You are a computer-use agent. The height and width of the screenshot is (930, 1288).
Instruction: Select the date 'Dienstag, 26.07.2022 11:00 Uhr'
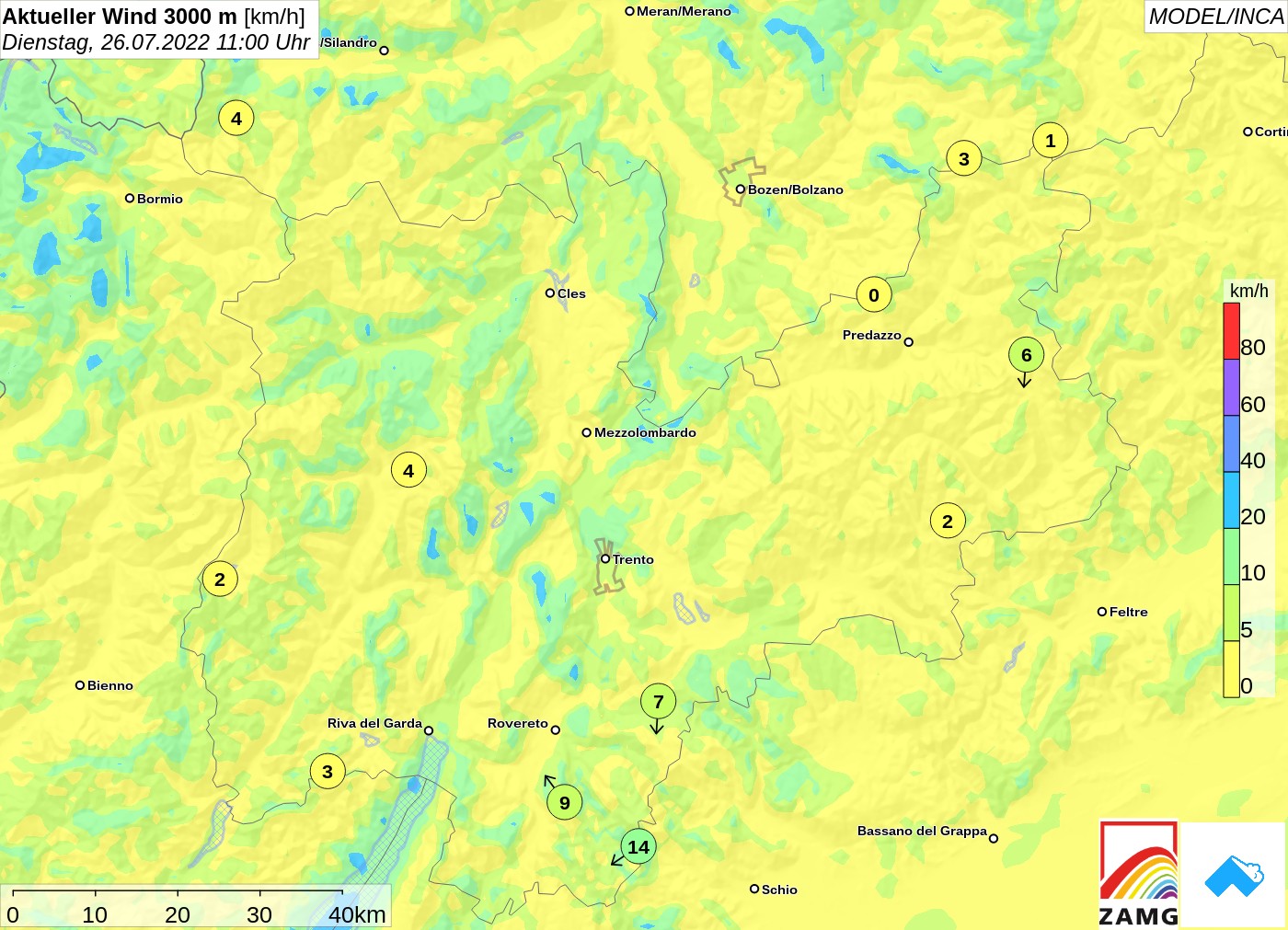pyautogui.click(x=155, y=42)
